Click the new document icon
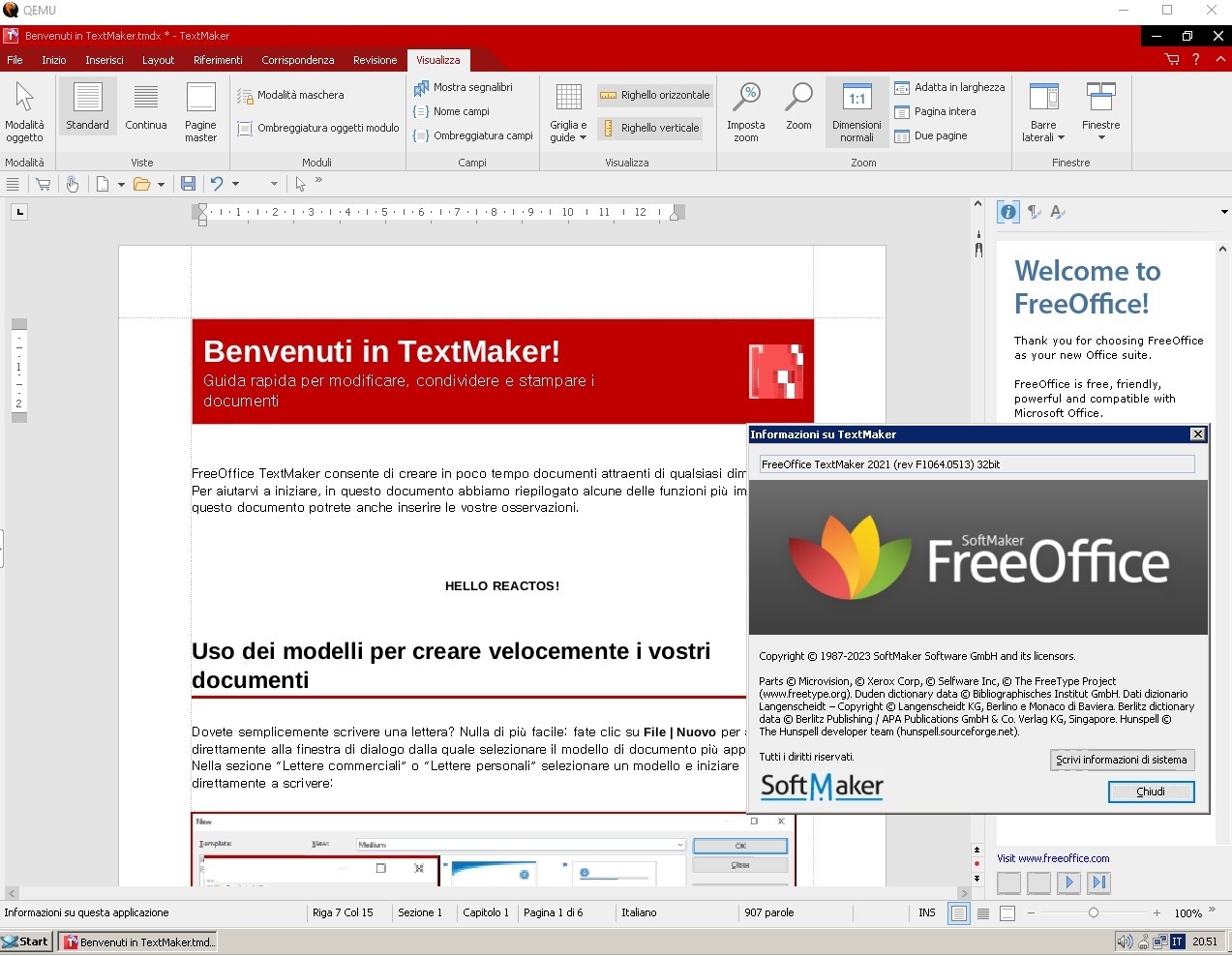The width and height of the screenshot is (1232, 956). (103, 184)
